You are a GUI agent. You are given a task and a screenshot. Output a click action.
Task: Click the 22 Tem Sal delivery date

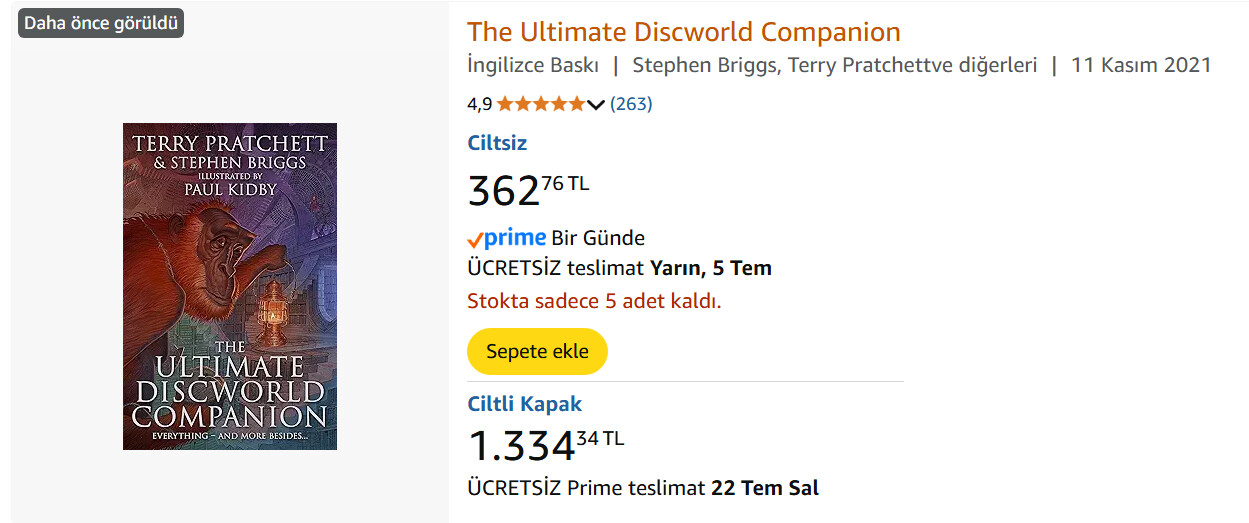(x=764, y=488)
